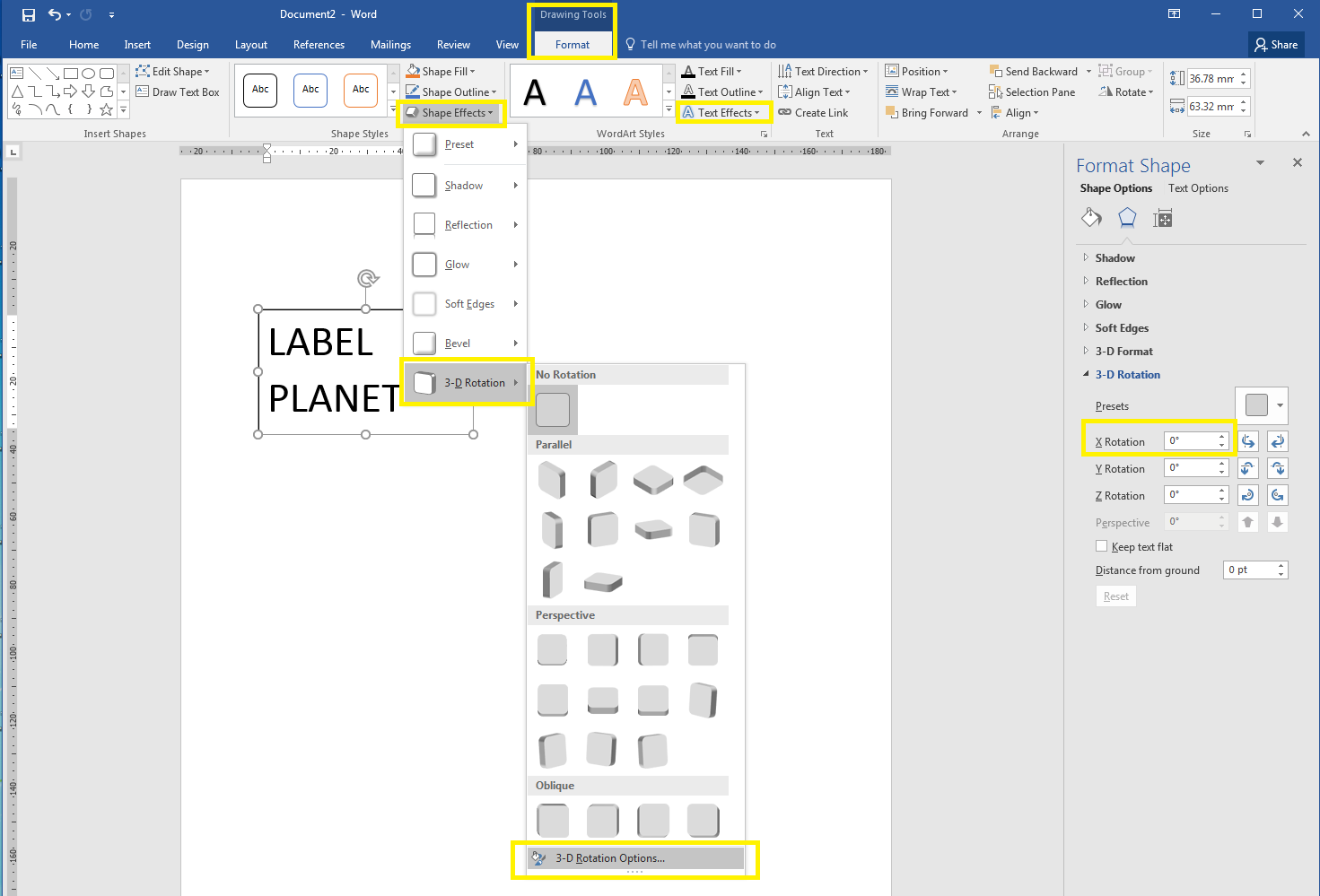Increase X Rotation with the up stepper
This screenshot has width=1320, height=896.
pos(1220,436)
